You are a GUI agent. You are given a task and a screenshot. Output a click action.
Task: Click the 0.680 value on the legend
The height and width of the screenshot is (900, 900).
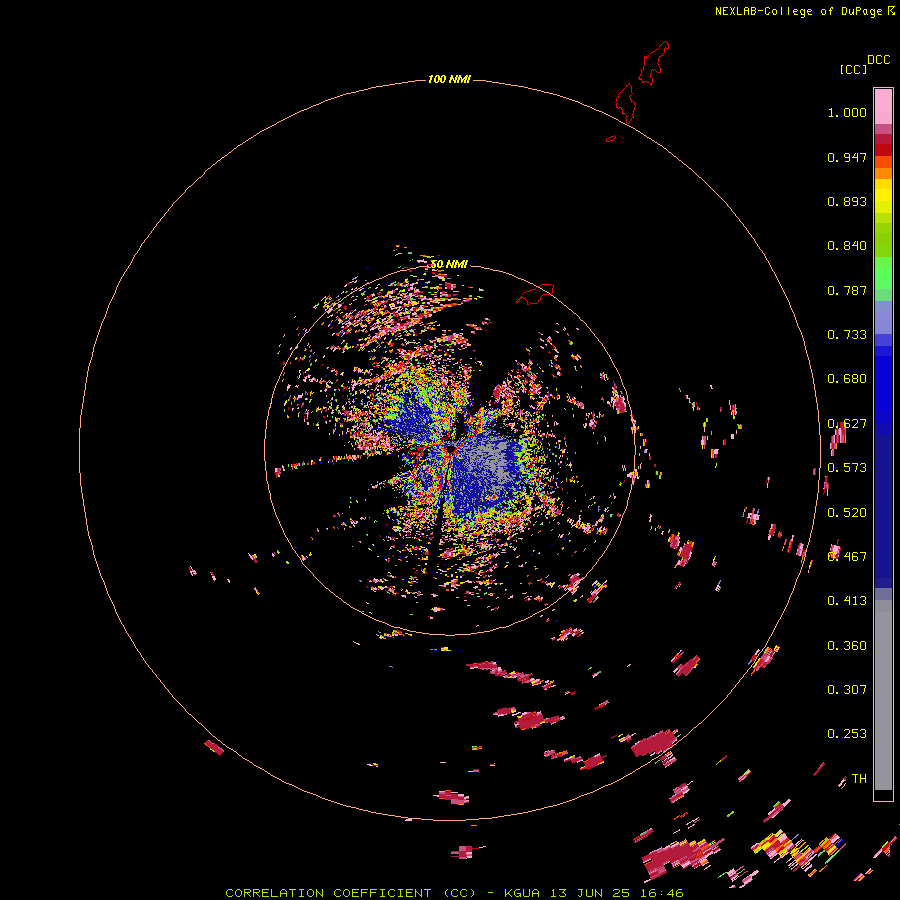(x=847, y=379)
